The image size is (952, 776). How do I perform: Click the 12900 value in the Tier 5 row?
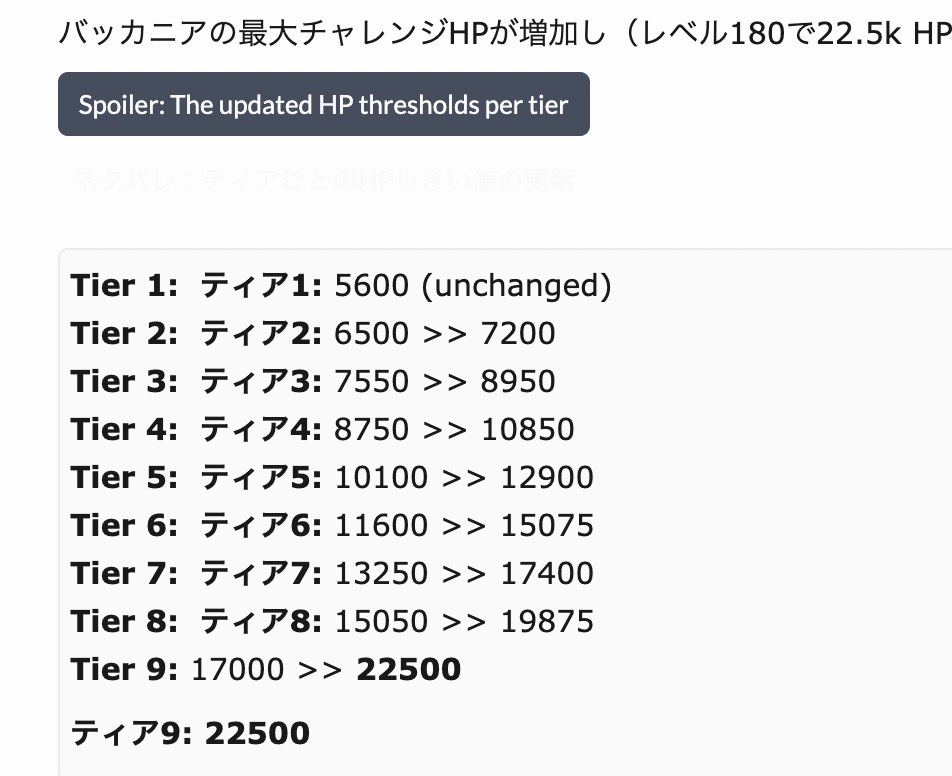pos(546,478)
